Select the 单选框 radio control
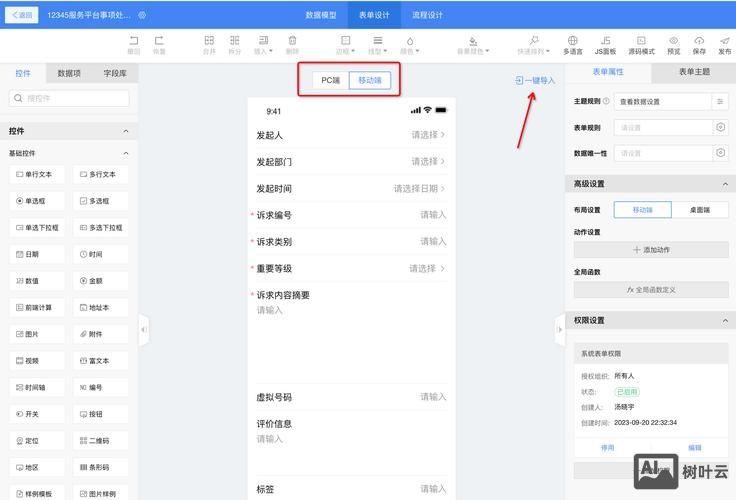 pyautogui.click(x=37, y=201)
